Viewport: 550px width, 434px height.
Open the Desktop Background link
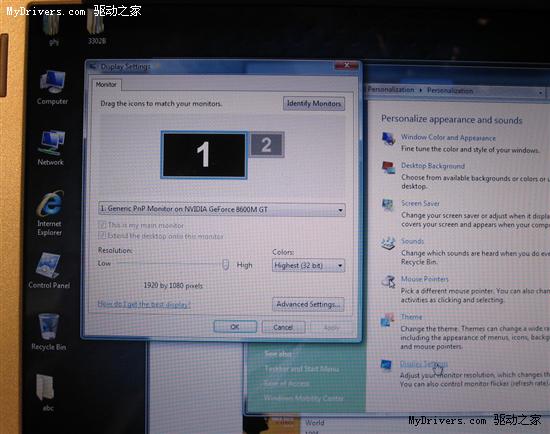[433, 166]
